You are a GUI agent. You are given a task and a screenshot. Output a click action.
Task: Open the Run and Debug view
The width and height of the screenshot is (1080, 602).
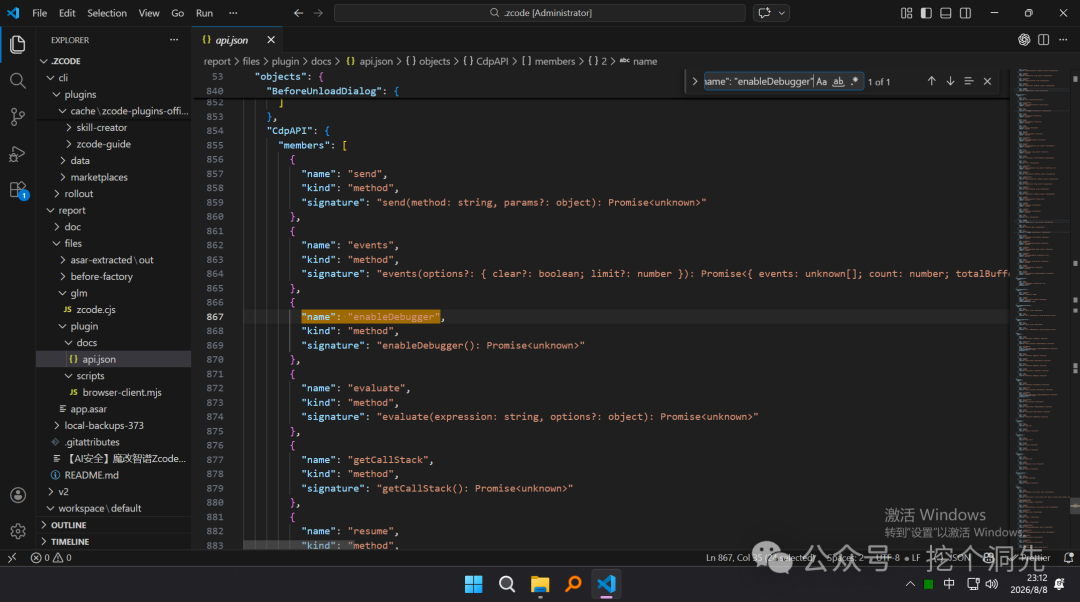coord(18,154)
